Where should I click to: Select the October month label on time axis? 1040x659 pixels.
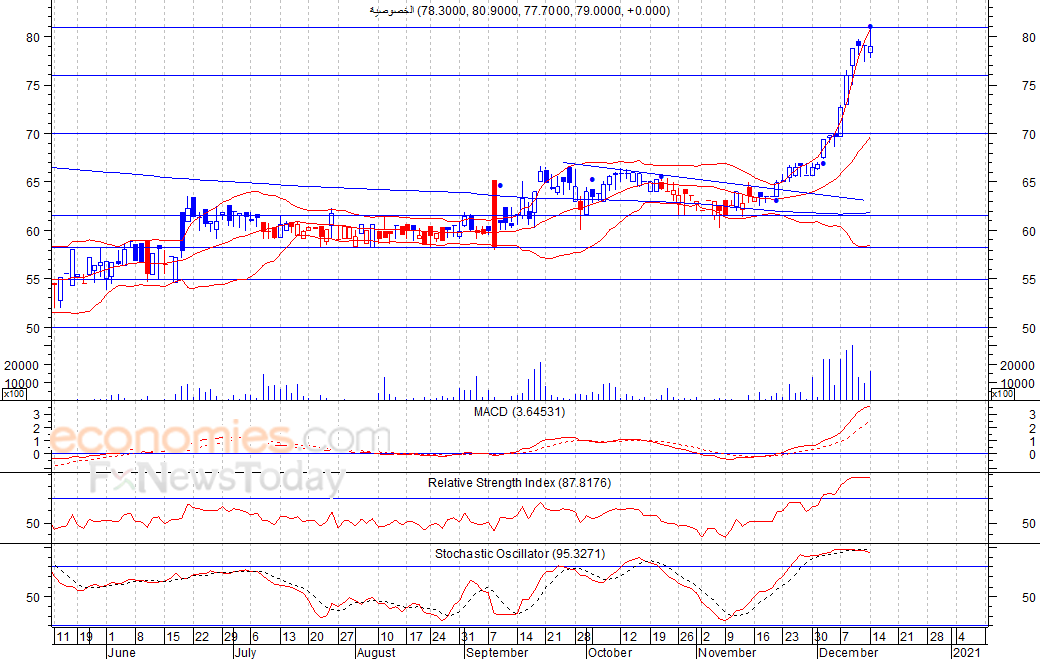click(x=609, y=652)
